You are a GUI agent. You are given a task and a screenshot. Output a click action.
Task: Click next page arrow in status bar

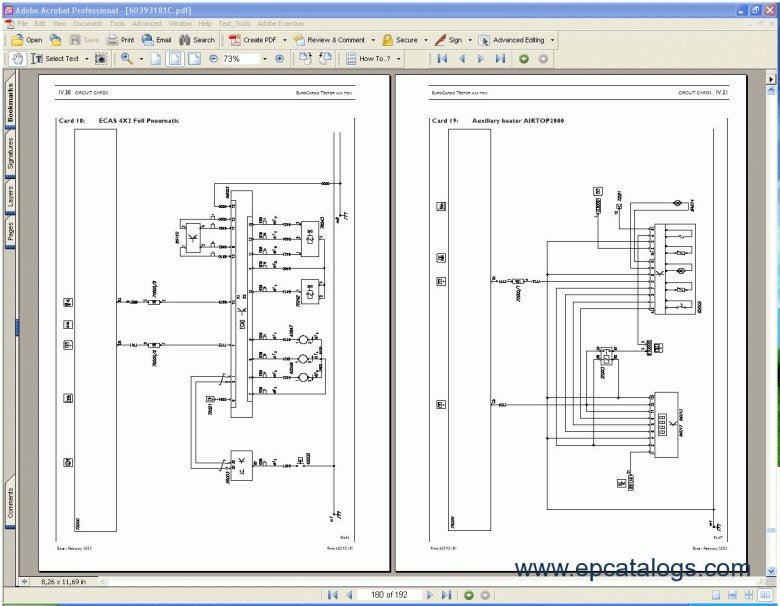tap(431, 595)
